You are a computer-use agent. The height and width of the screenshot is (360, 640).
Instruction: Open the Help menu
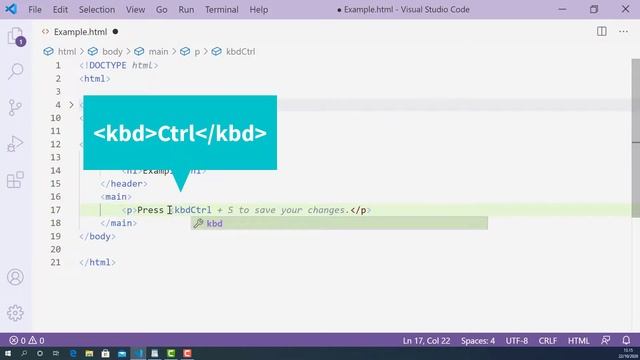[x=259, y=9]
